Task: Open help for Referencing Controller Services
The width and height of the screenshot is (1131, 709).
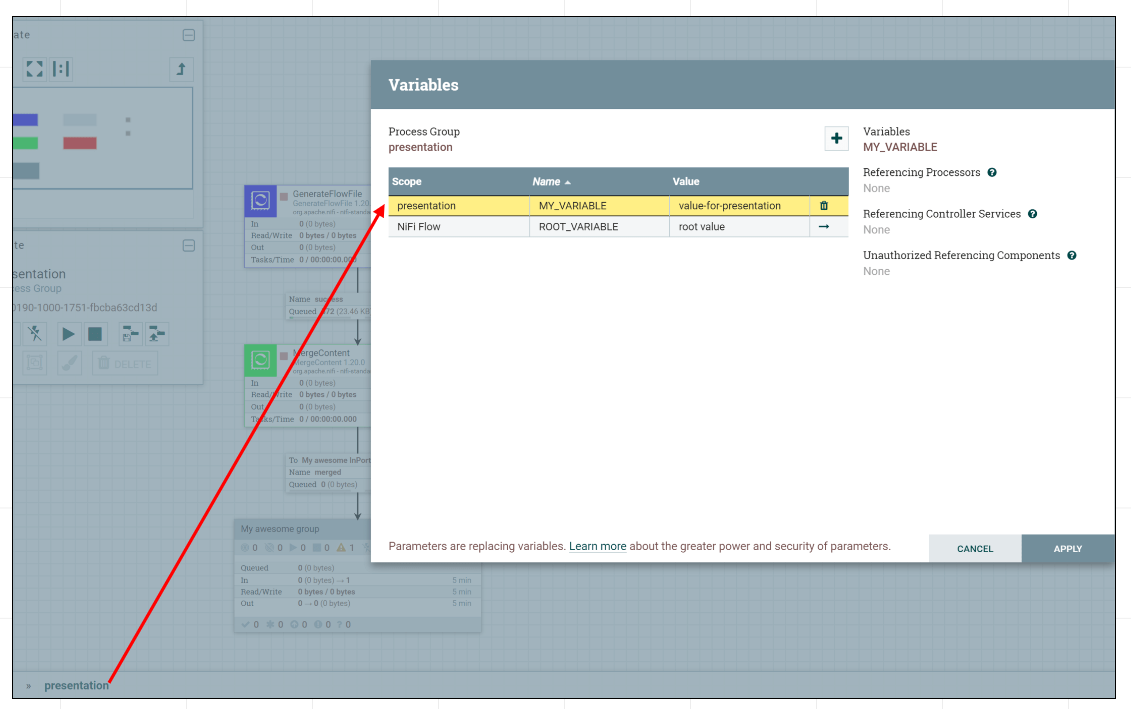Action: click(x=1032, y=214)
